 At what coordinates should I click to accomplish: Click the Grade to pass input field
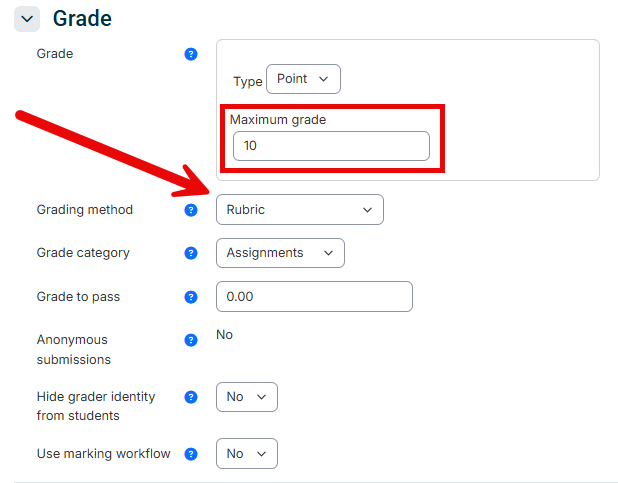[x=315, y=297]
